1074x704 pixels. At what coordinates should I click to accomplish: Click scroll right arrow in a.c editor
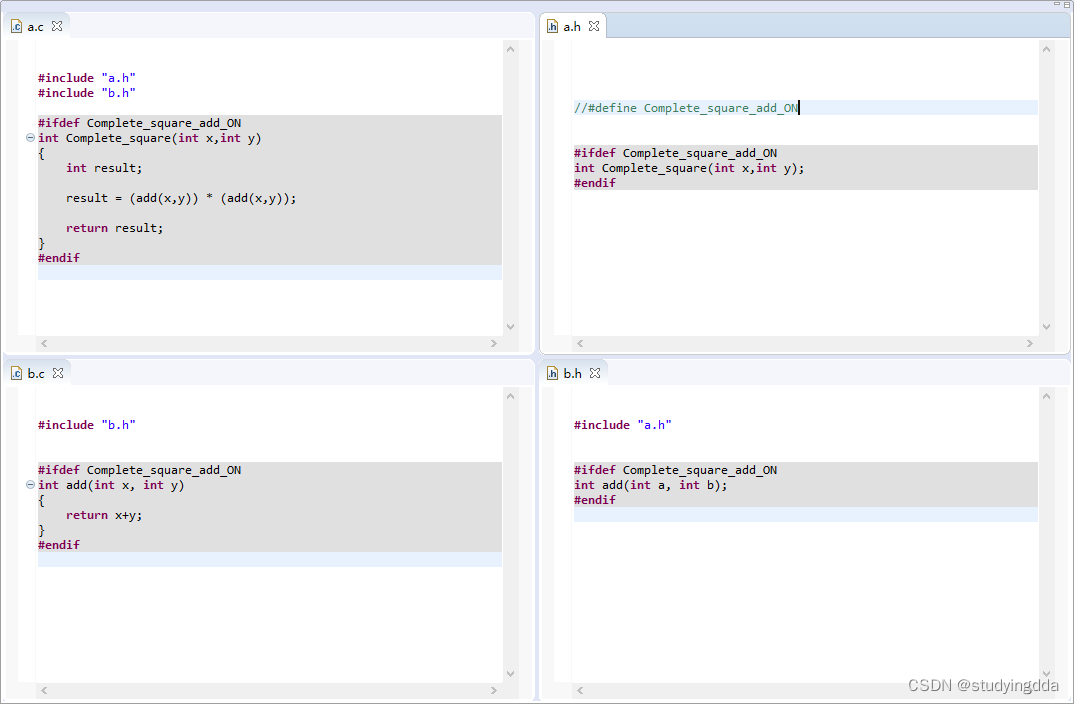pyautogui.click(x=494, y=343)
